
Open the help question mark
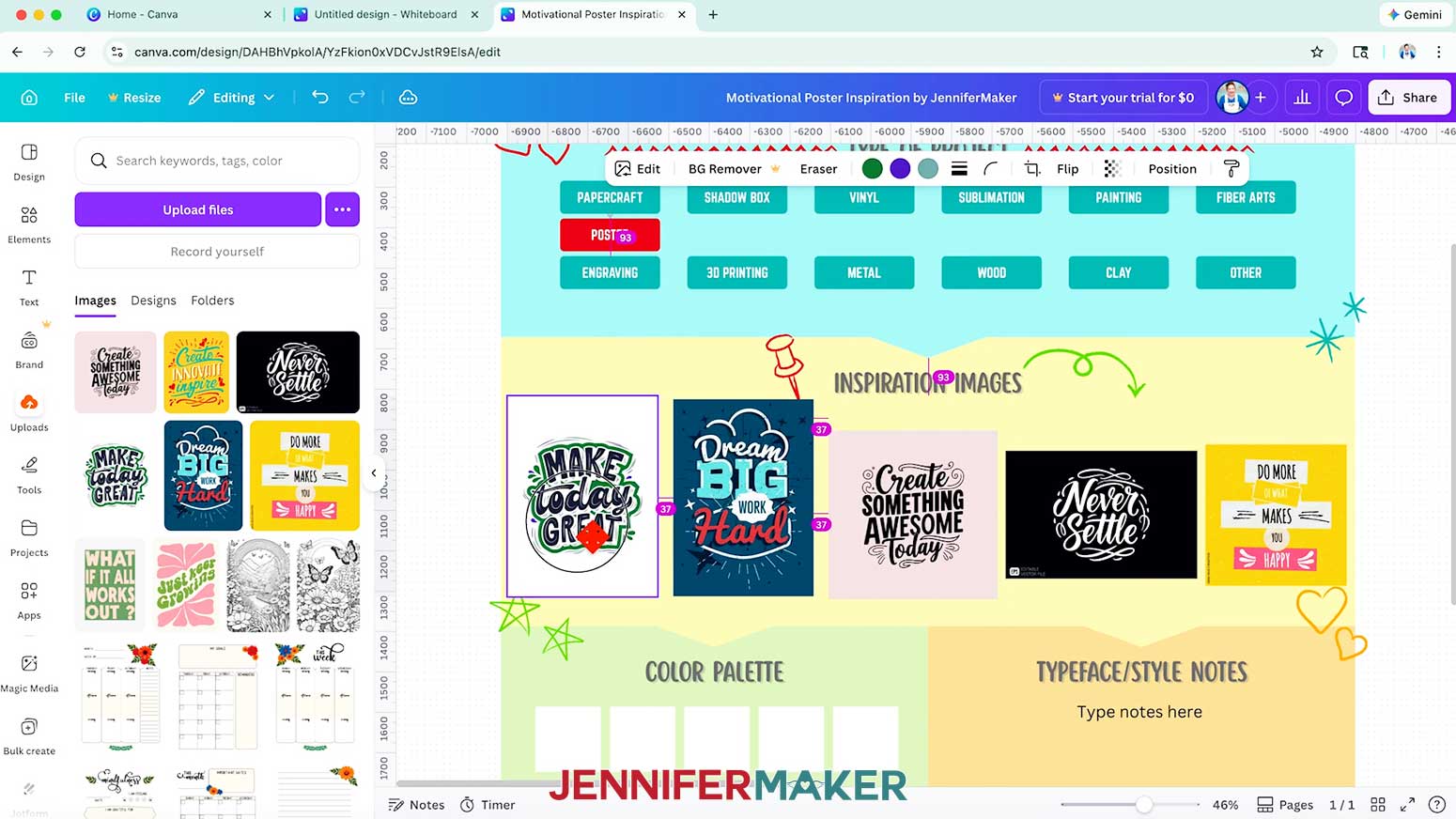pos(1436,805)
